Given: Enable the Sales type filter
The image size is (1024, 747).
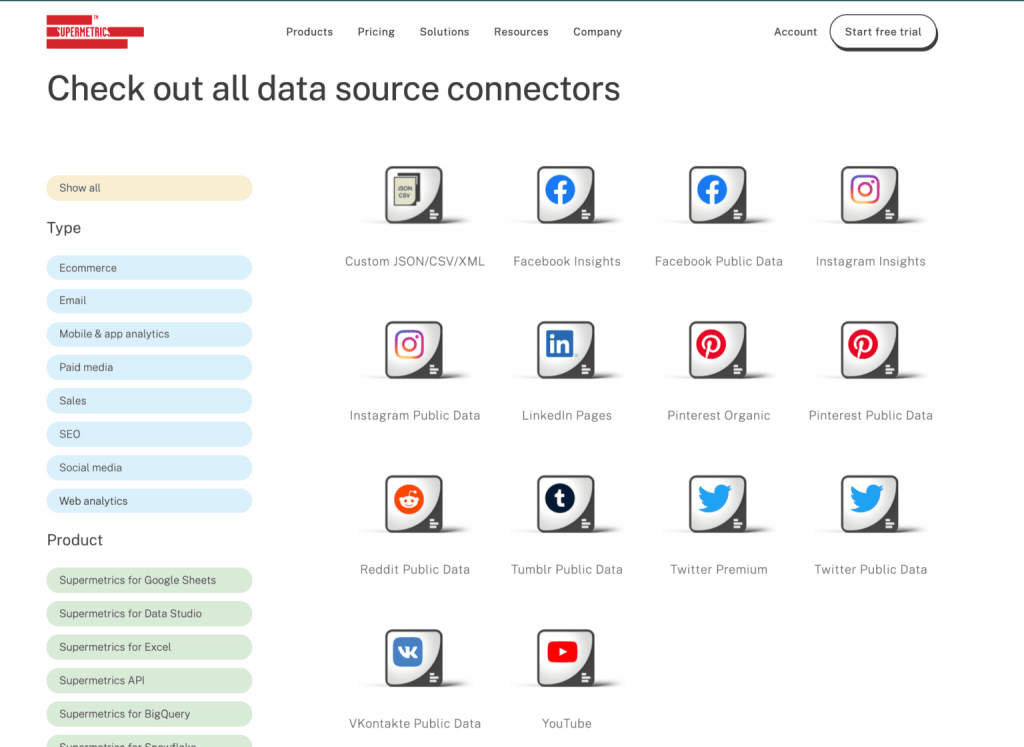Looking at the screenshot, I should (x=150, y=401).
